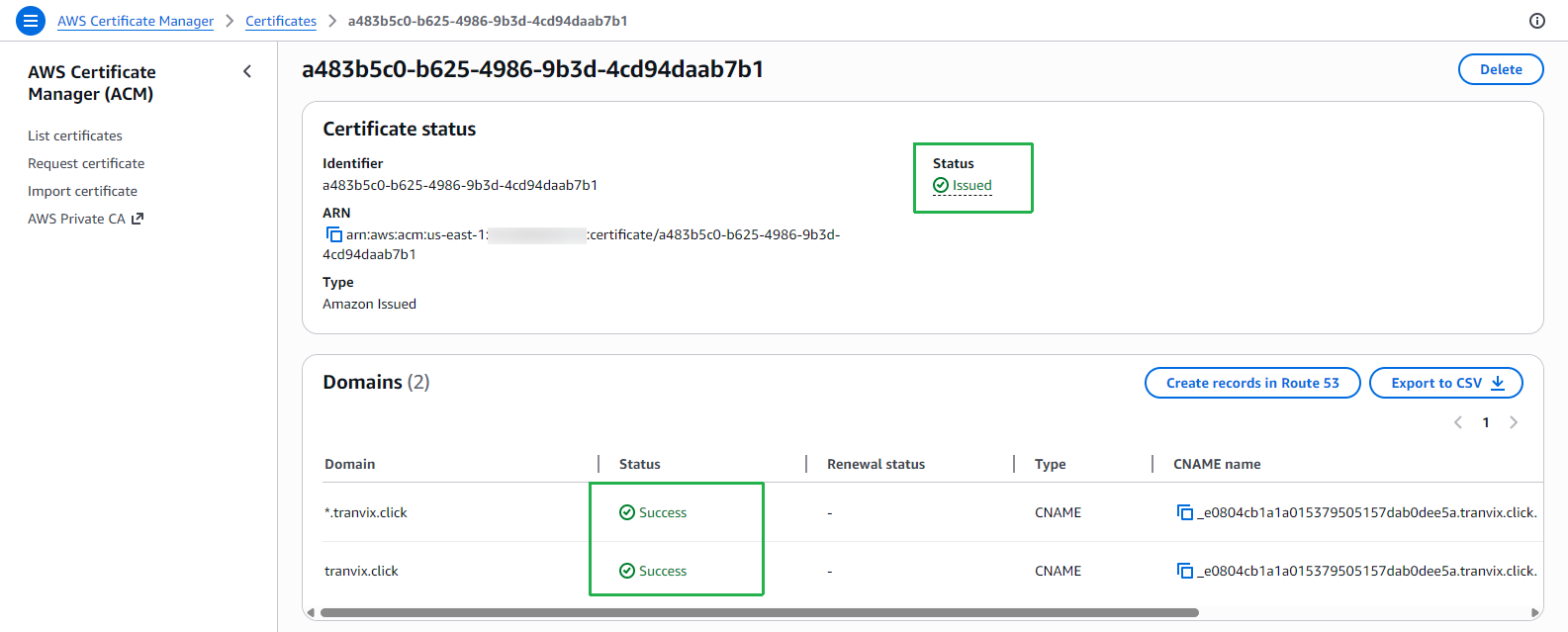
Task: Open the hamburger navigation menu icon
Action: [31, 20]
